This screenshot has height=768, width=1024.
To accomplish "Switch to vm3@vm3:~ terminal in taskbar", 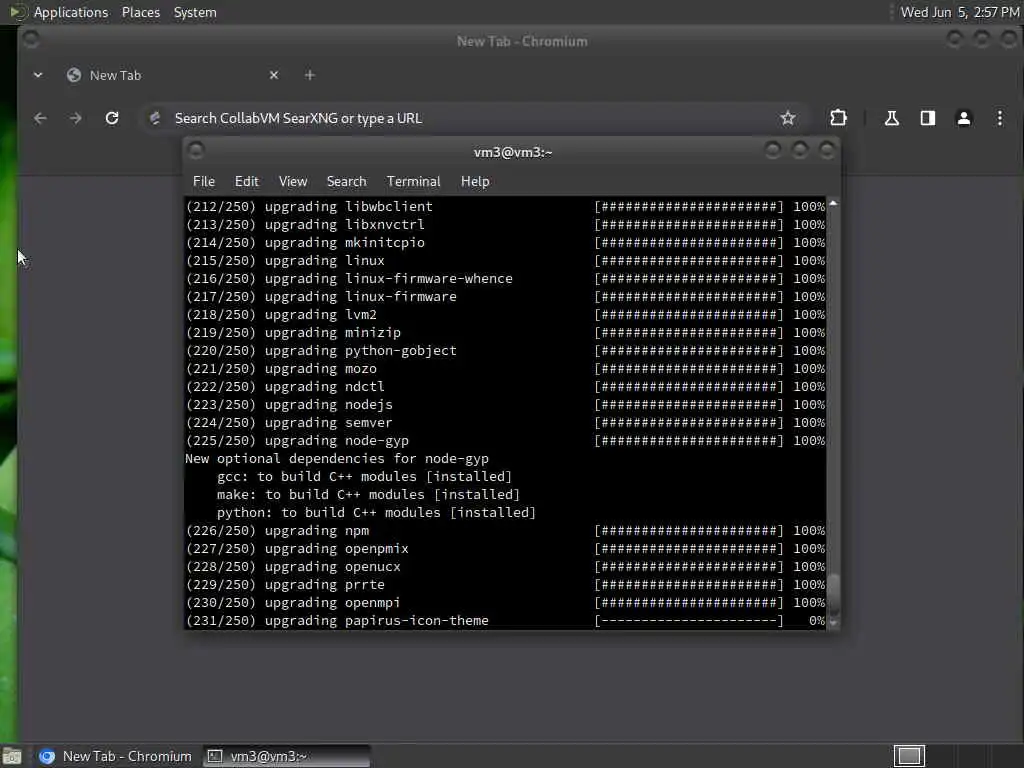I will tap(286, 756).
